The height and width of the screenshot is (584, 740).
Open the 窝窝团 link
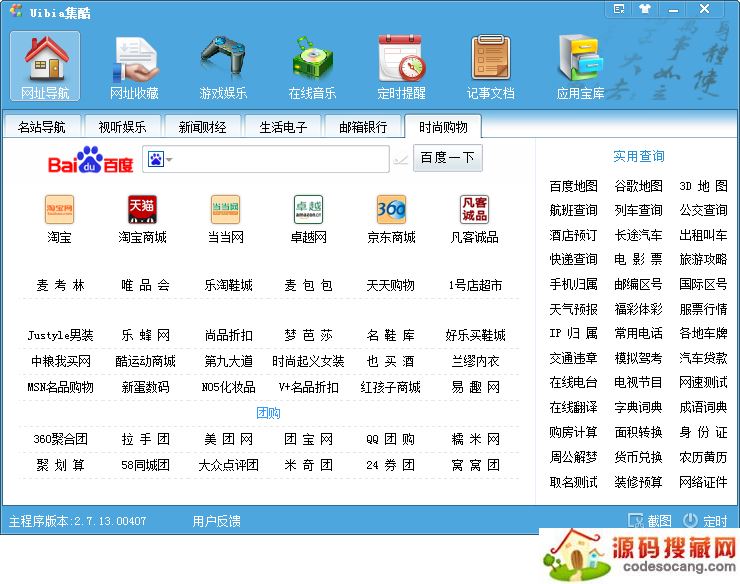tap(475, 465)
